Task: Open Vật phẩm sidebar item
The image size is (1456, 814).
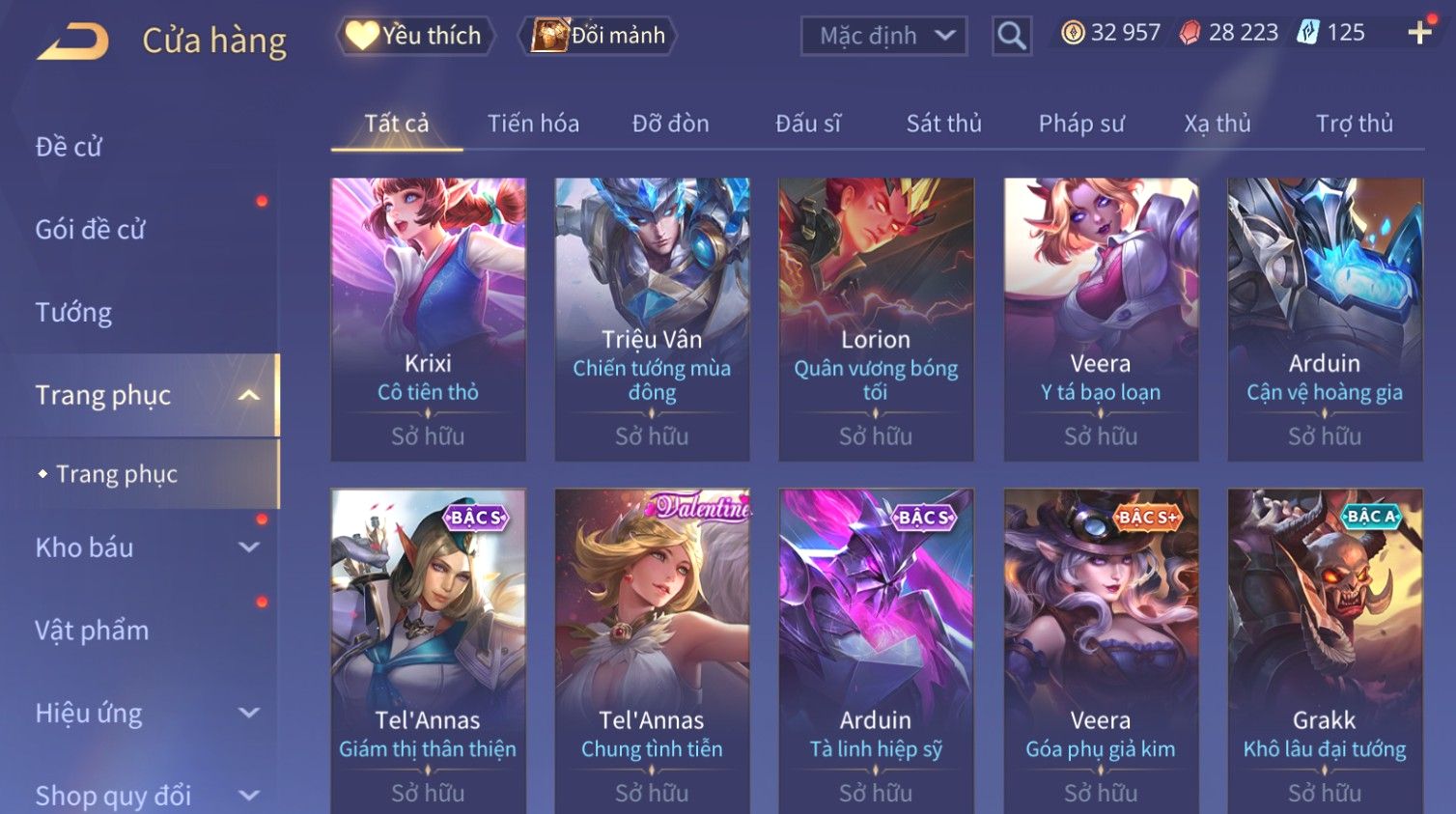Action: tap(93, 631)
